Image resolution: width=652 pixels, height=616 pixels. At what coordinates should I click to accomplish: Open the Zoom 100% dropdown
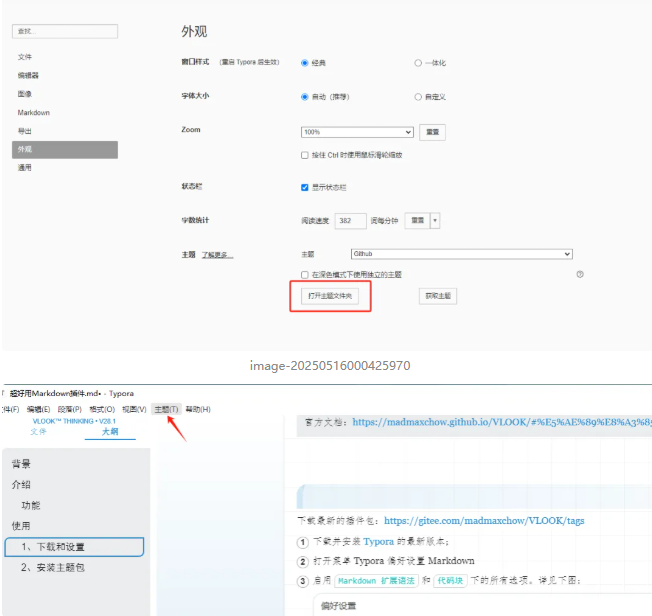(357, 132)
